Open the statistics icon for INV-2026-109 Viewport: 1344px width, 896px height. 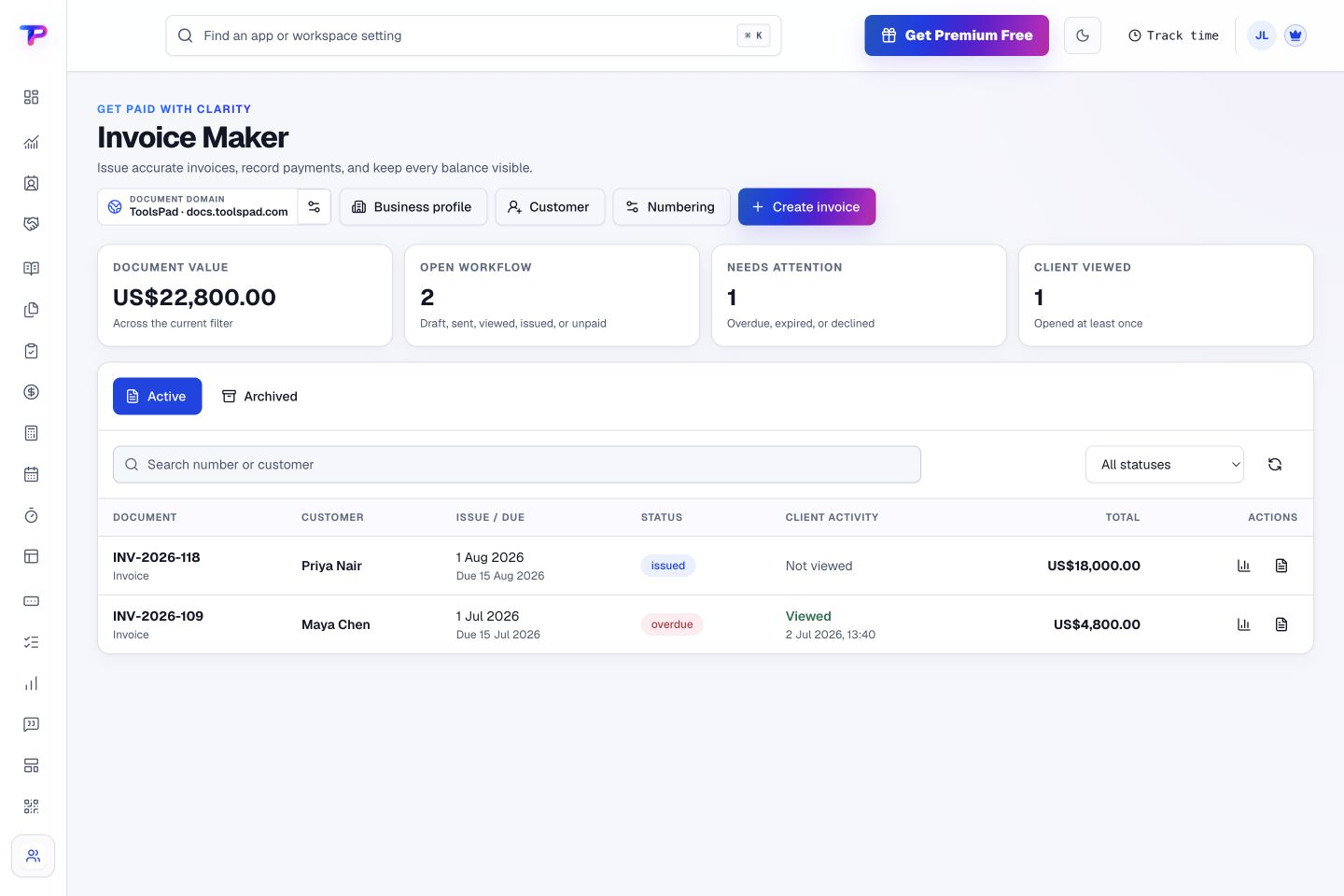coord(1243,624)
